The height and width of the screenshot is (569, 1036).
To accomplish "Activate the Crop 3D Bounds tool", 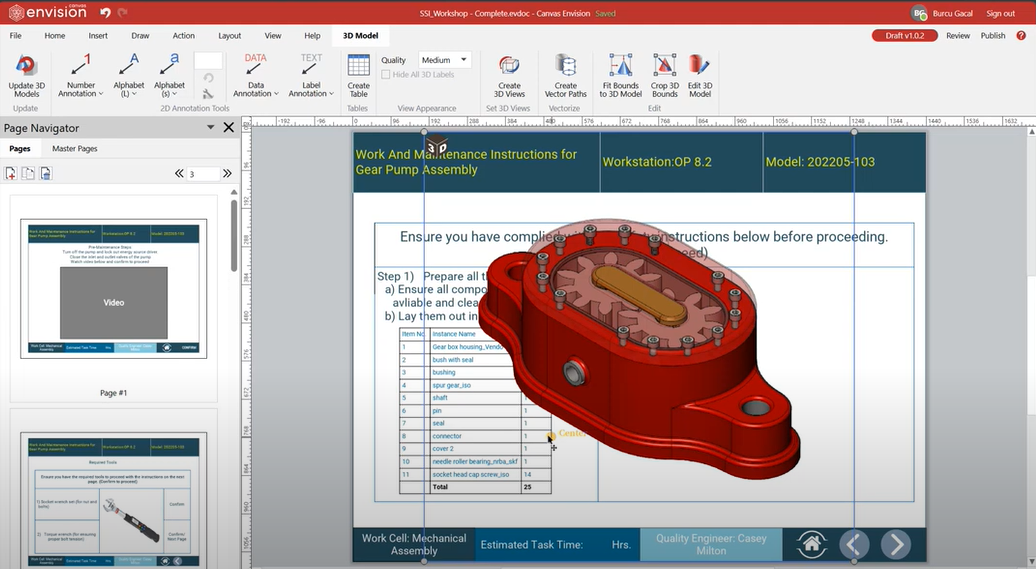I will [665, 67].
